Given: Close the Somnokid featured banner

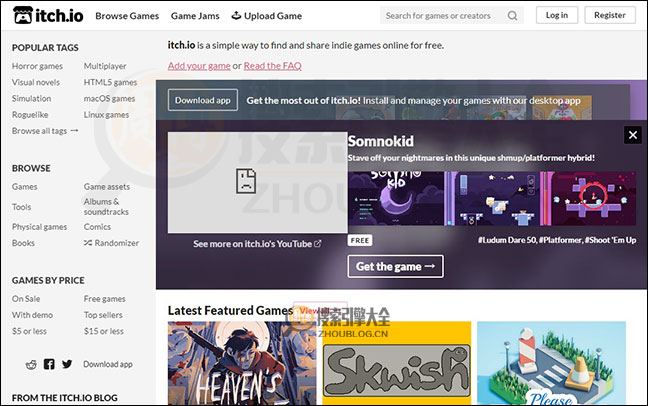Looking at the screenshot, I should pyautogui.click(x=632, y=135).
